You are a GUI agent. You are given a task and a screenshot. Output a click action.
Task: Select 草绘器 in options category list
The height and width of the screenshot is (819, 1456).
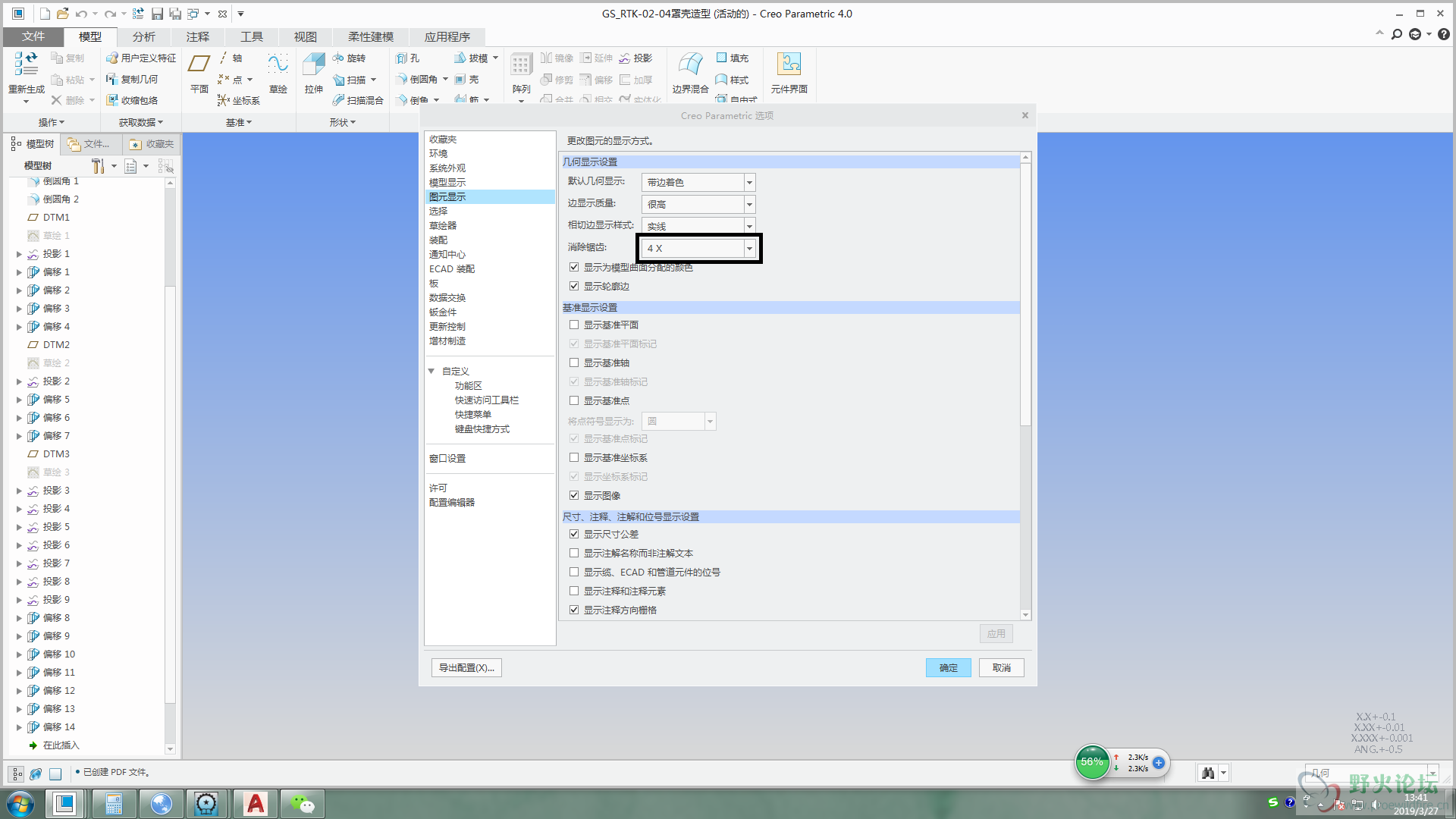(x=443, y=225)
